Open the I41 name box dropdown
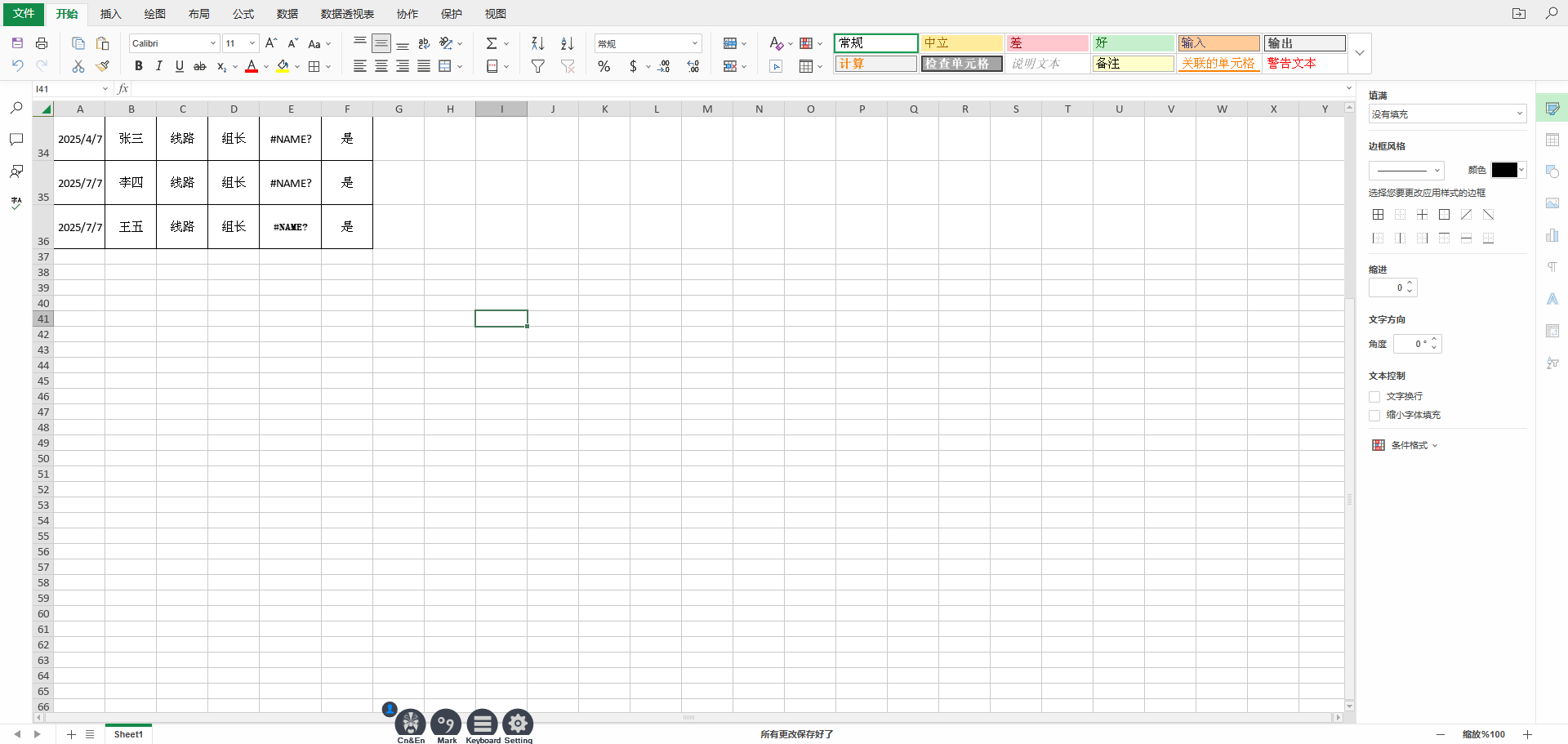Image resolution: width=1568 pixels, height=744 pixels. point(105,89)
